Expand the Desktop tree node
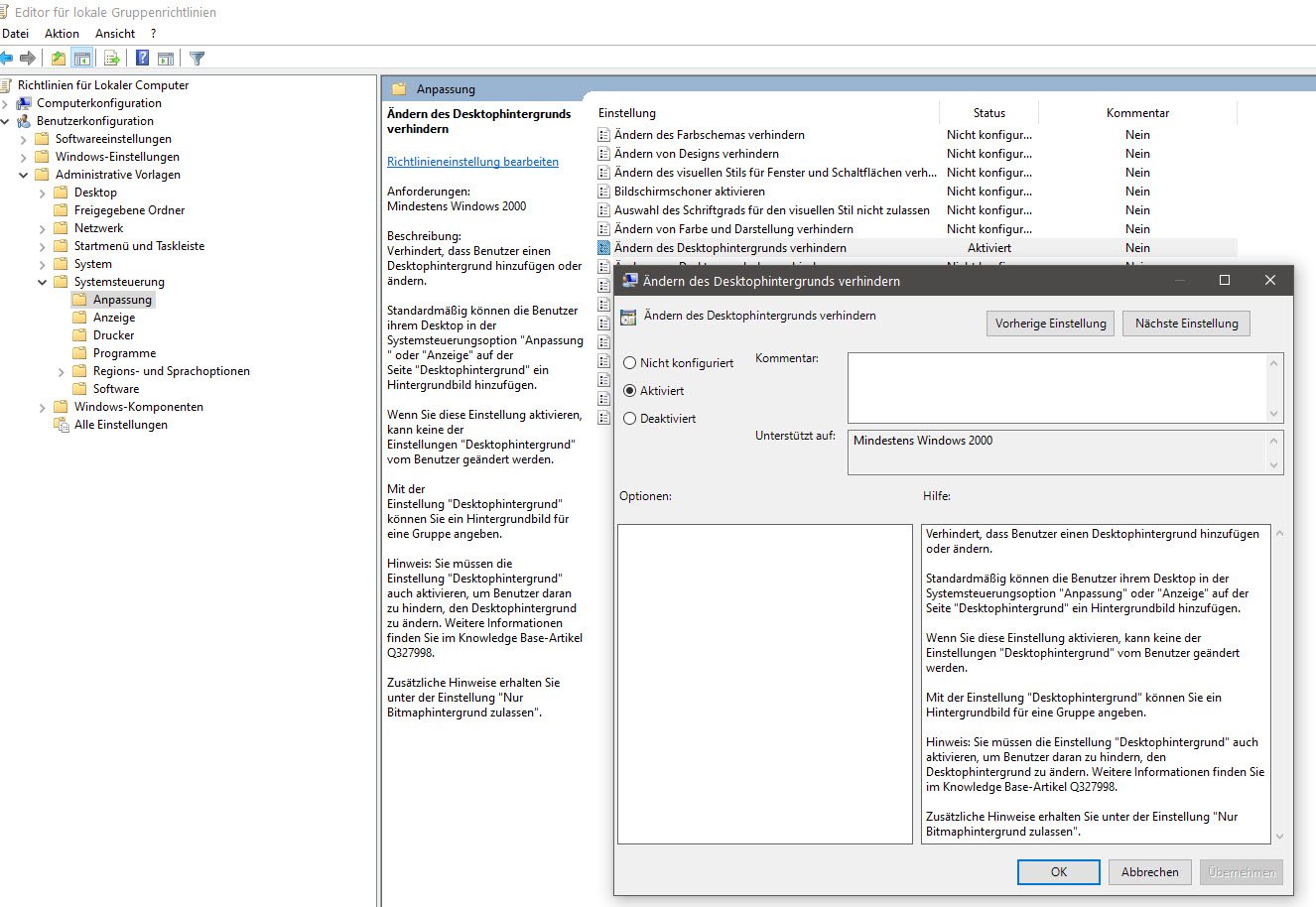 [x=43, y=193]
